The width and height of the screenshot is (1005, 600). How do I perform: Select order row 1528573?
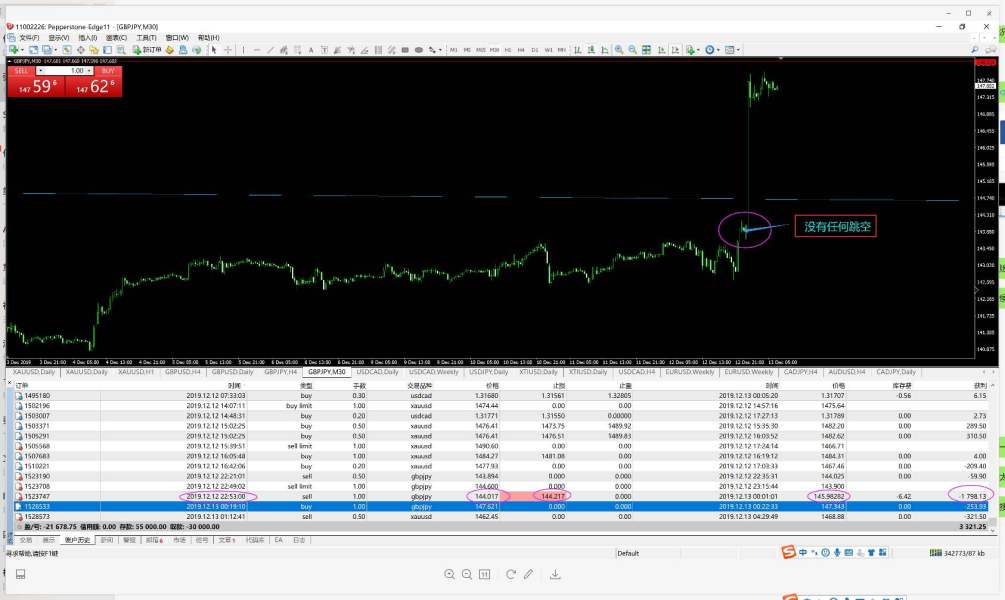(501, 516)
